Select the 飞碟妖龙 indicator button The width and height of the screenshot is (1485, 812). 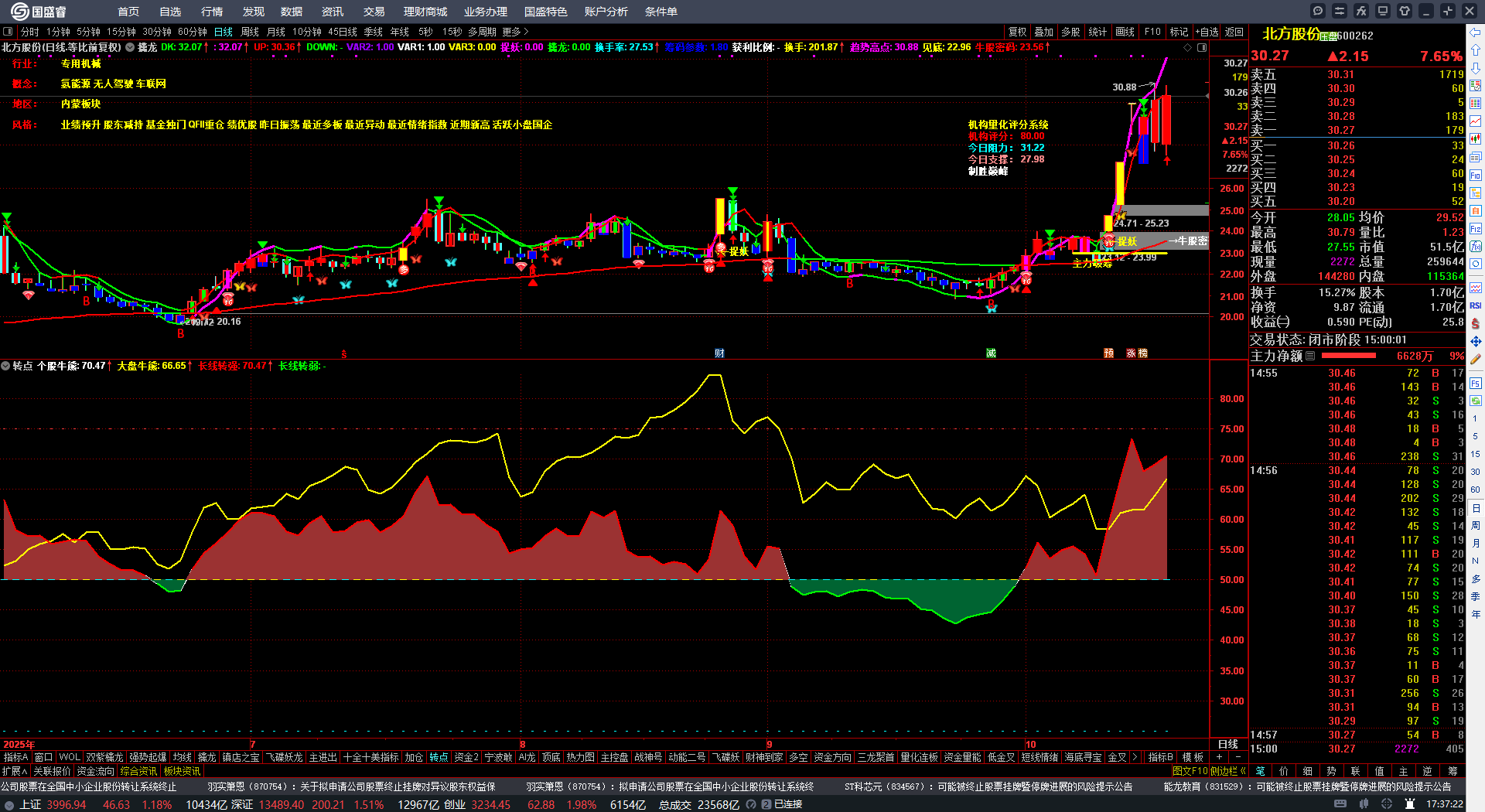(285, 757)
